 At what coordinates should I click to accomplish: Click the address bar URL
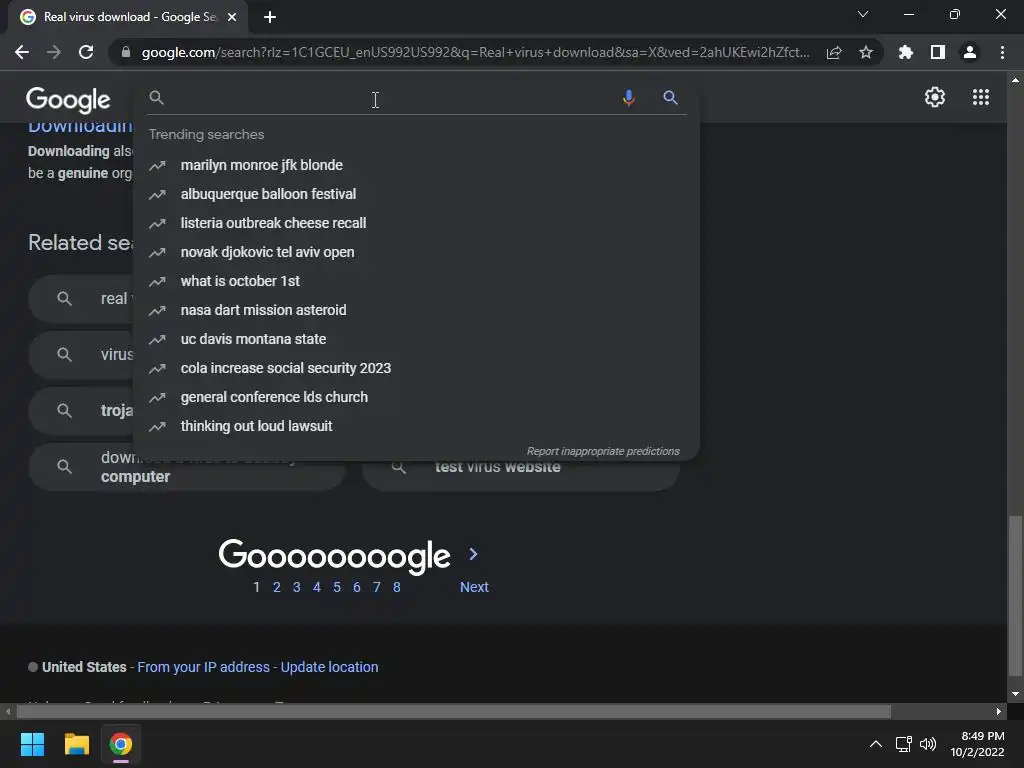tap(475, 52)
